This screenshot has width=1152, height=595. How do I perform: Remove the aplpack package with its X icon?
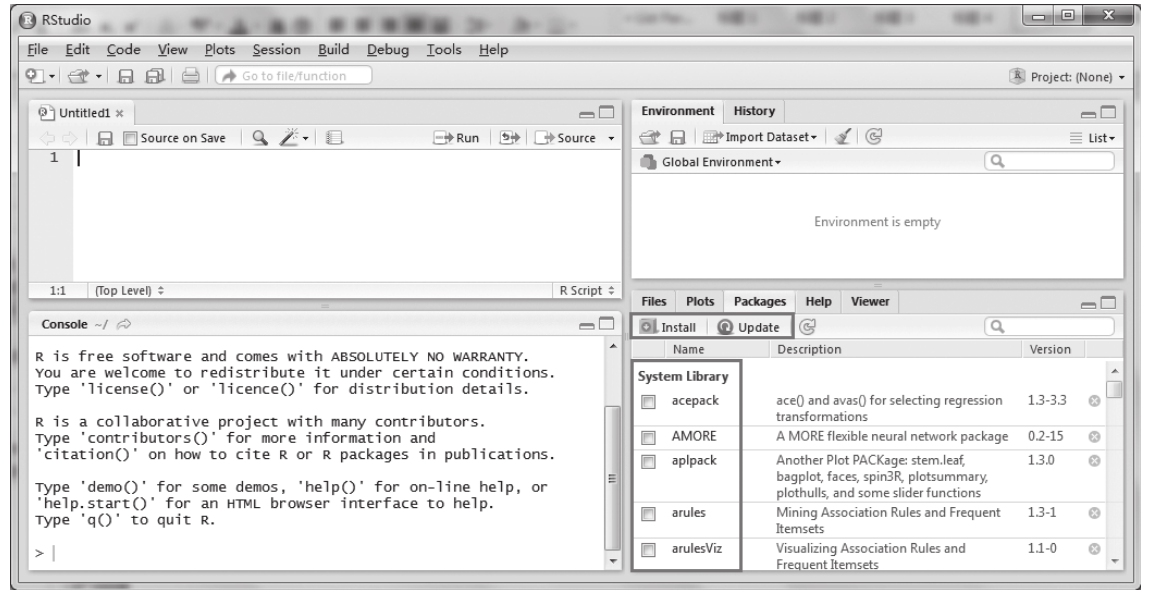coord(1094,461)
